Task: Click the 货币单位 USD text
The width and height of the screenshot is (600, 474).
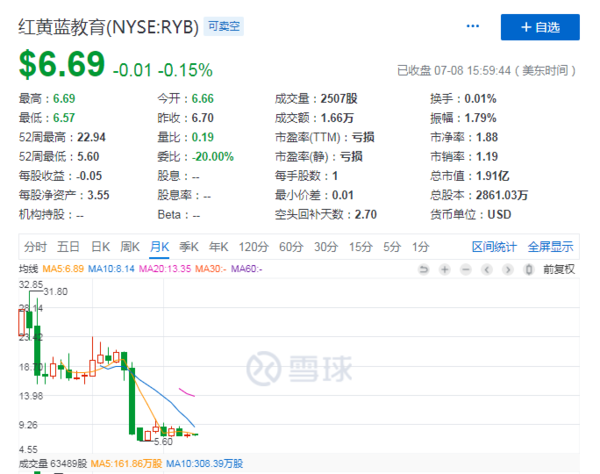Action: click(499, 215)
